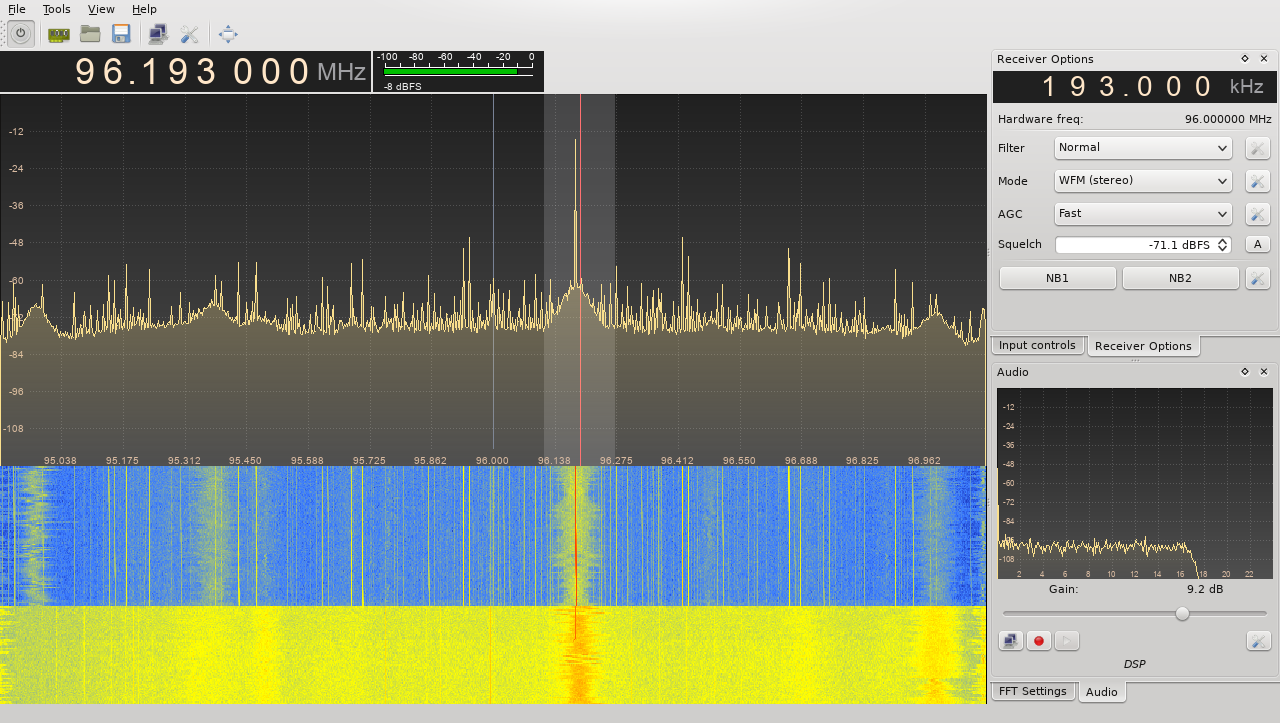
Task: Start audio recording with red record button
Action: click(1039, 641)
